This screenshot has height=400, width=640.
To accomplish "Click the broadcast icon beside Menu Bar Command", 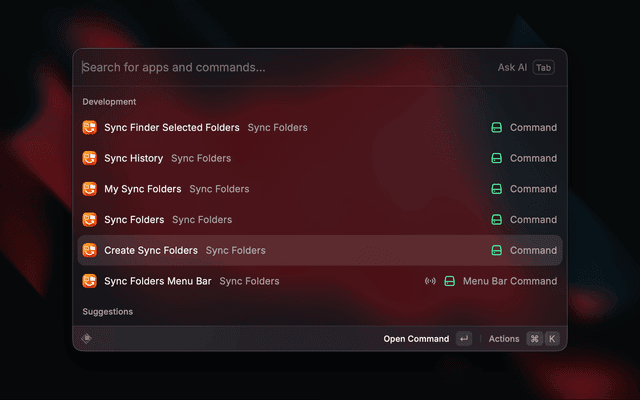I will point(430,281).
